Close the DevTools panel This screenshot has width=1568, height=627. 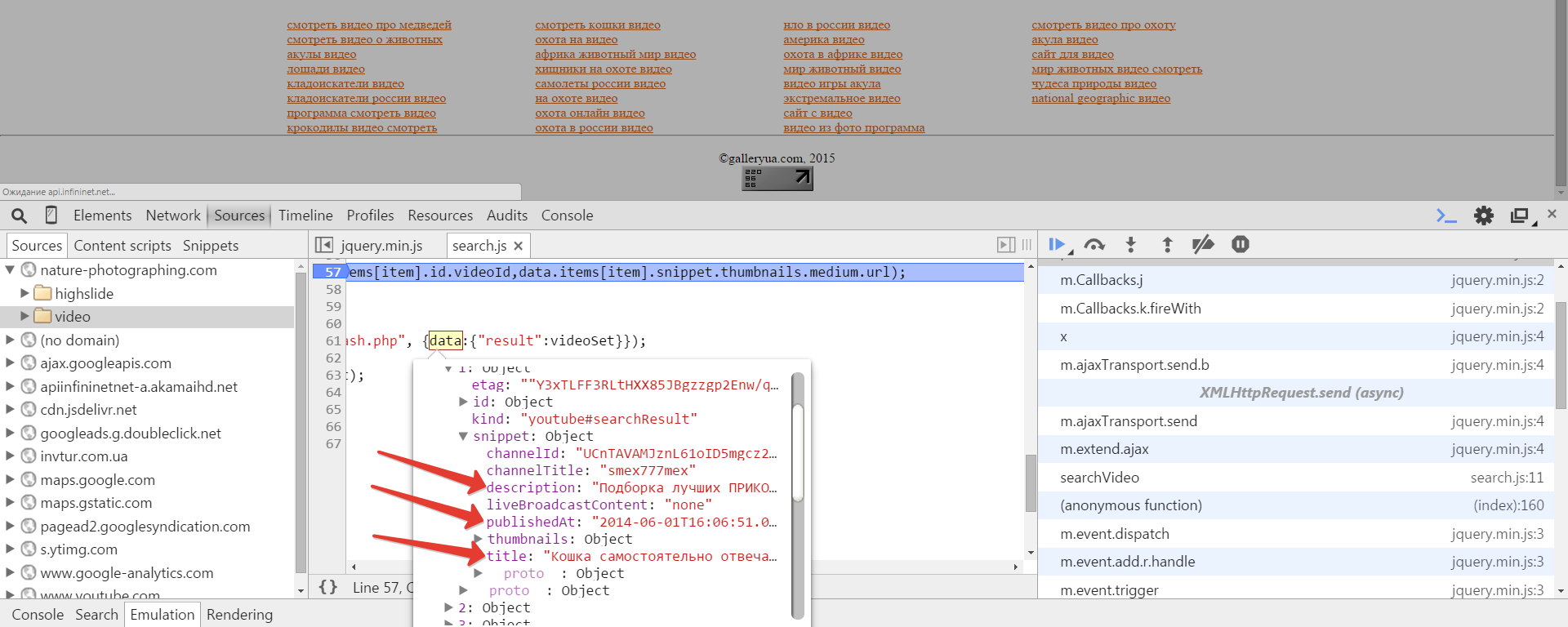click(1552, 214)
